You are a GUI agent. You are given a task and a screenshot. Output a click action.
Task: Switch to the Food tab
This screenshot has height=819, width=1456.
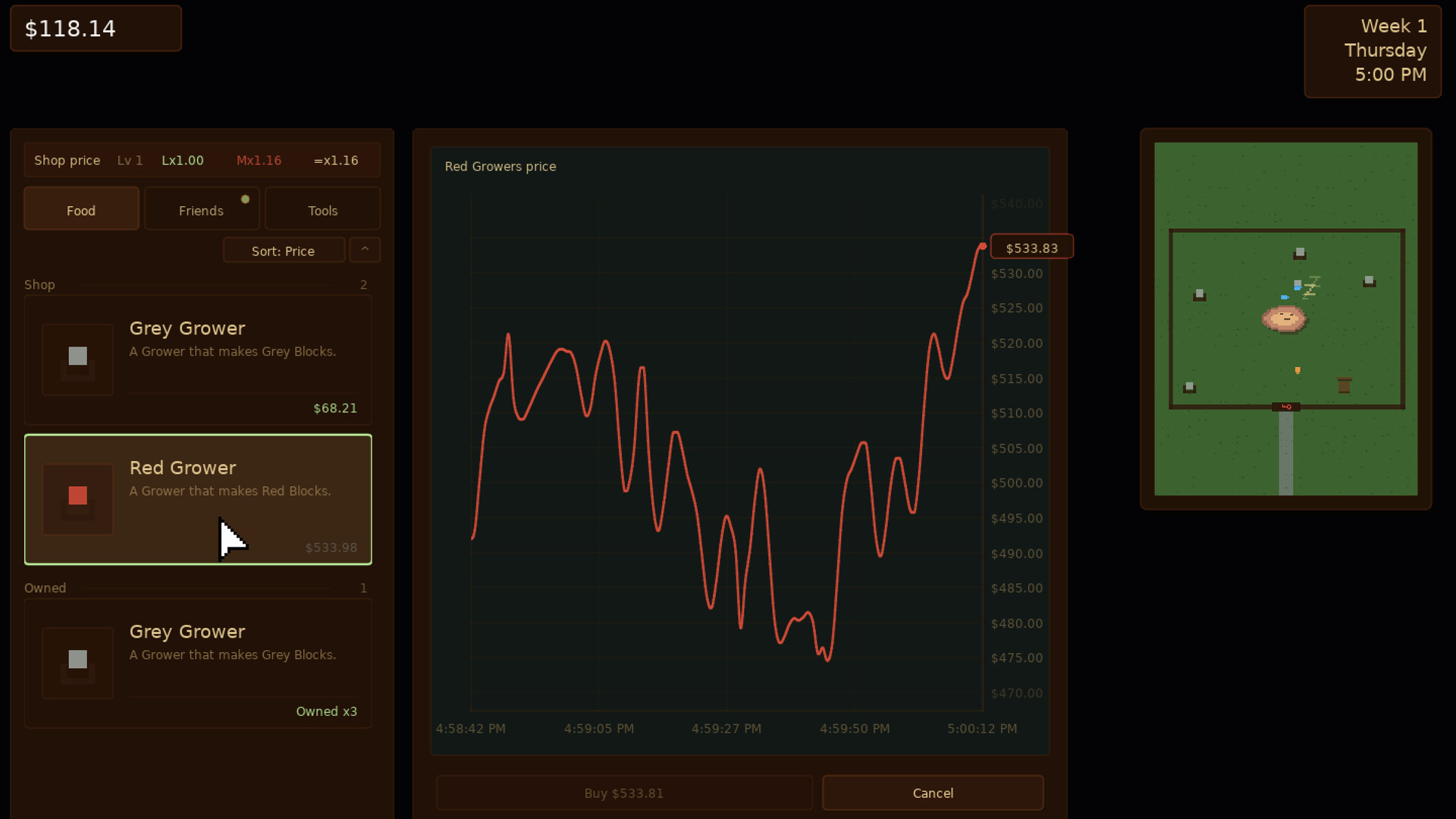81,209
